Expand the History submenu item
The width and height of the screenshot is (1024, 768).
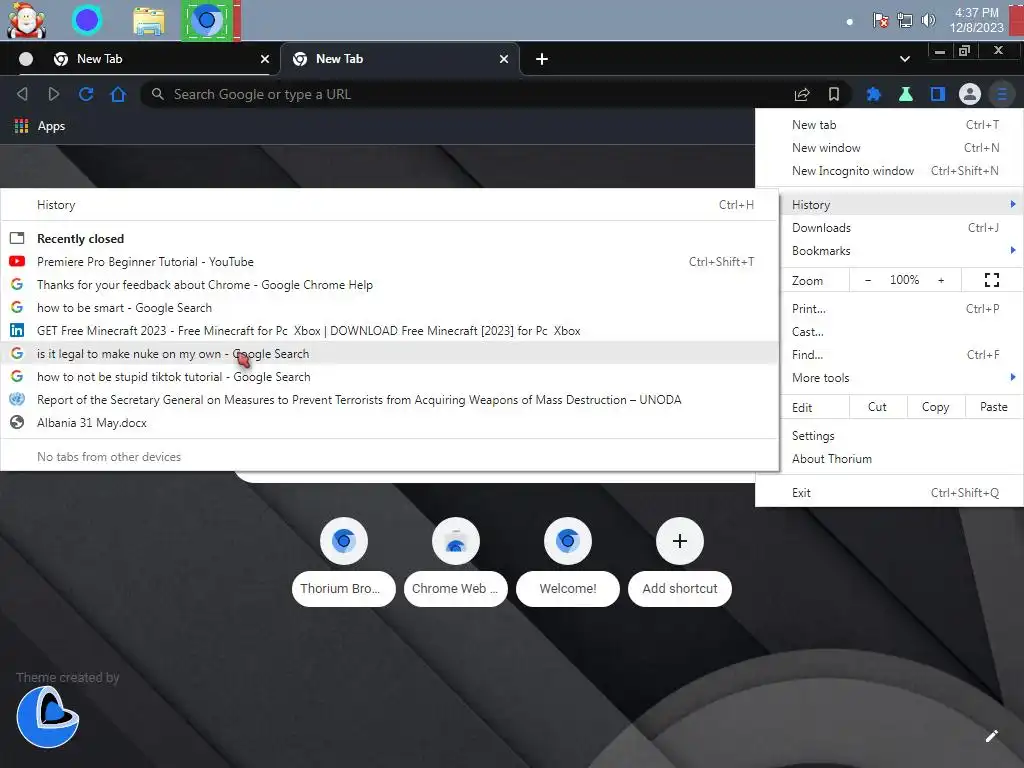click(x=902, y=204)
